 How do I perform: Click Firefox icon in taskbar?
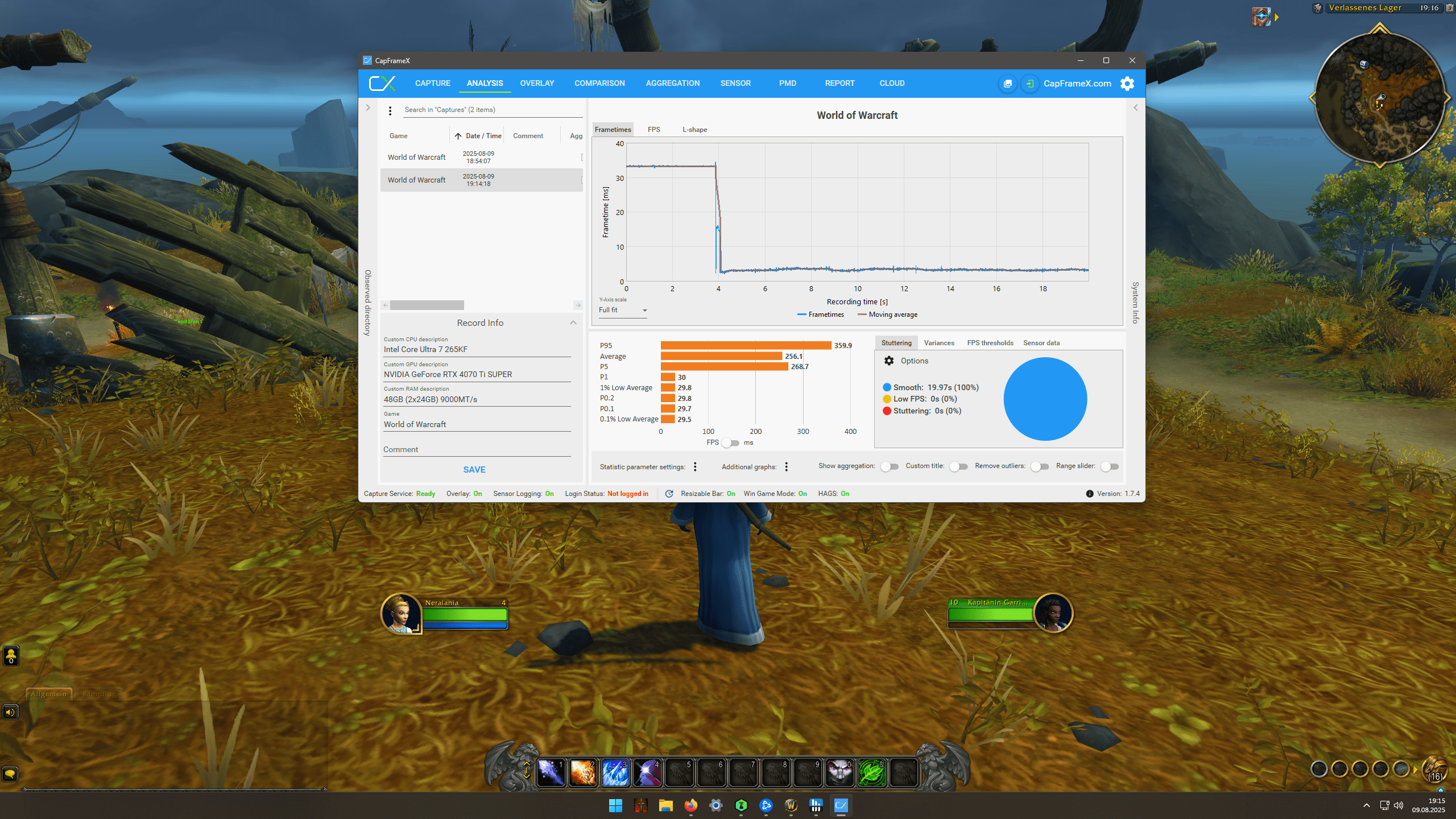[690, 805]
